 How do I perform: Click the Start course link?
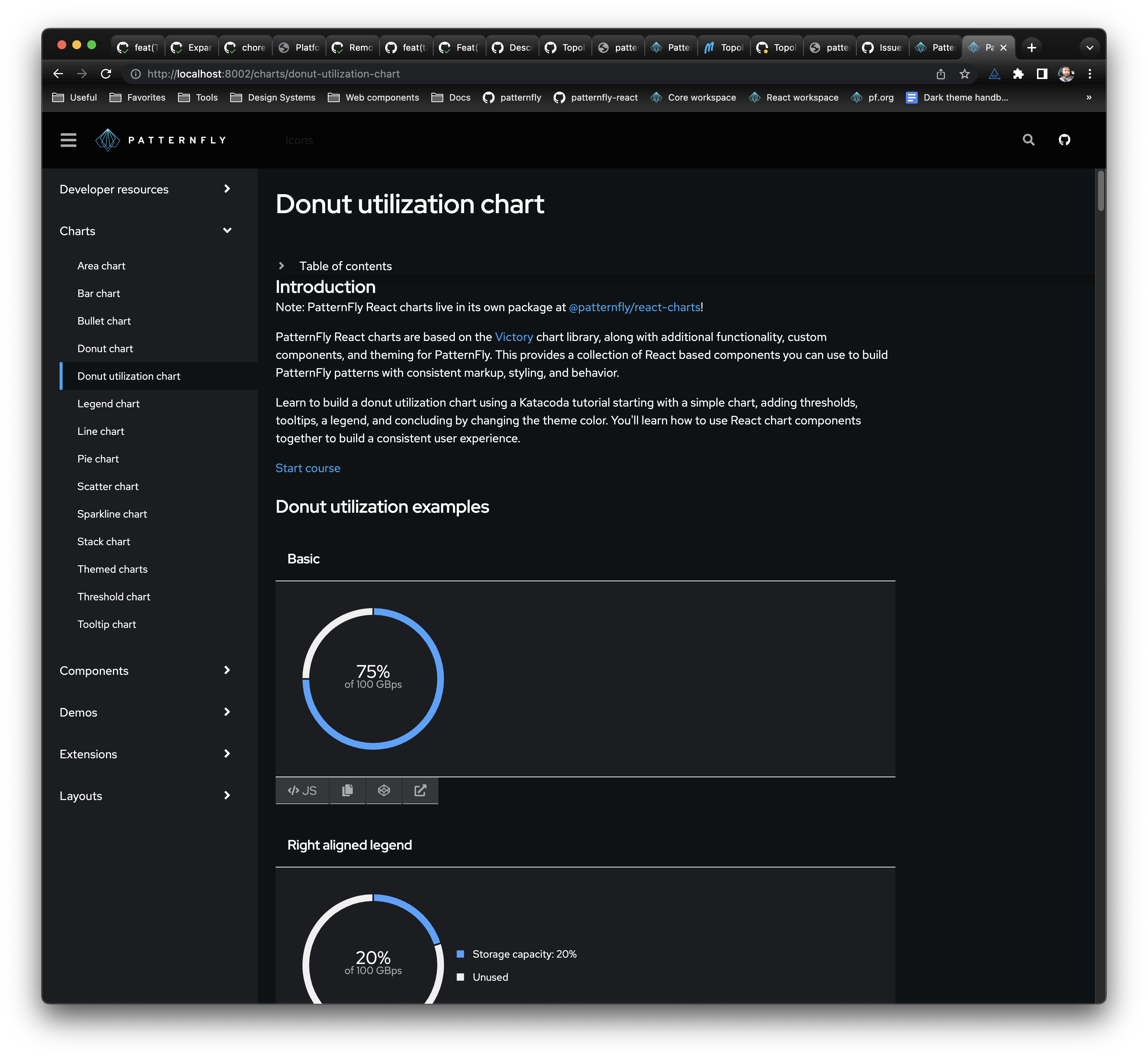click(308, 468)
